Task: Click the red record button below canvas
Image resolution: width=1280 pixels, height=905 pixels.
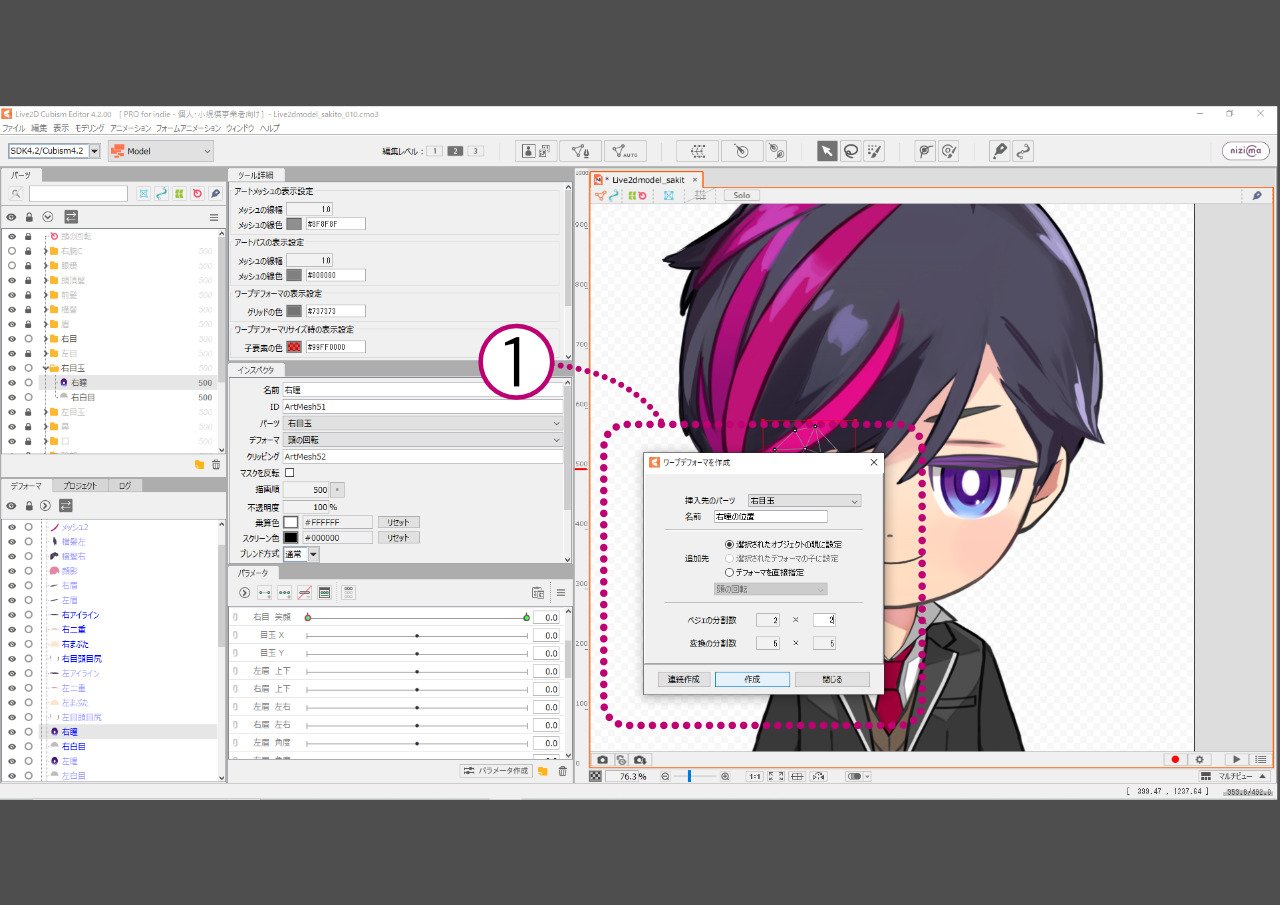Action: (x=1176, y=760)
